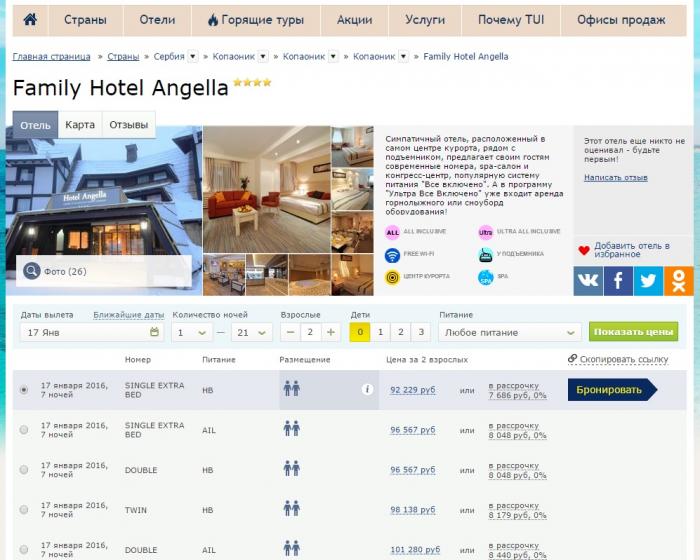This screenshot has height=560, width=700.
Task: Click the 98 138 руб price link
Action: 413,510
